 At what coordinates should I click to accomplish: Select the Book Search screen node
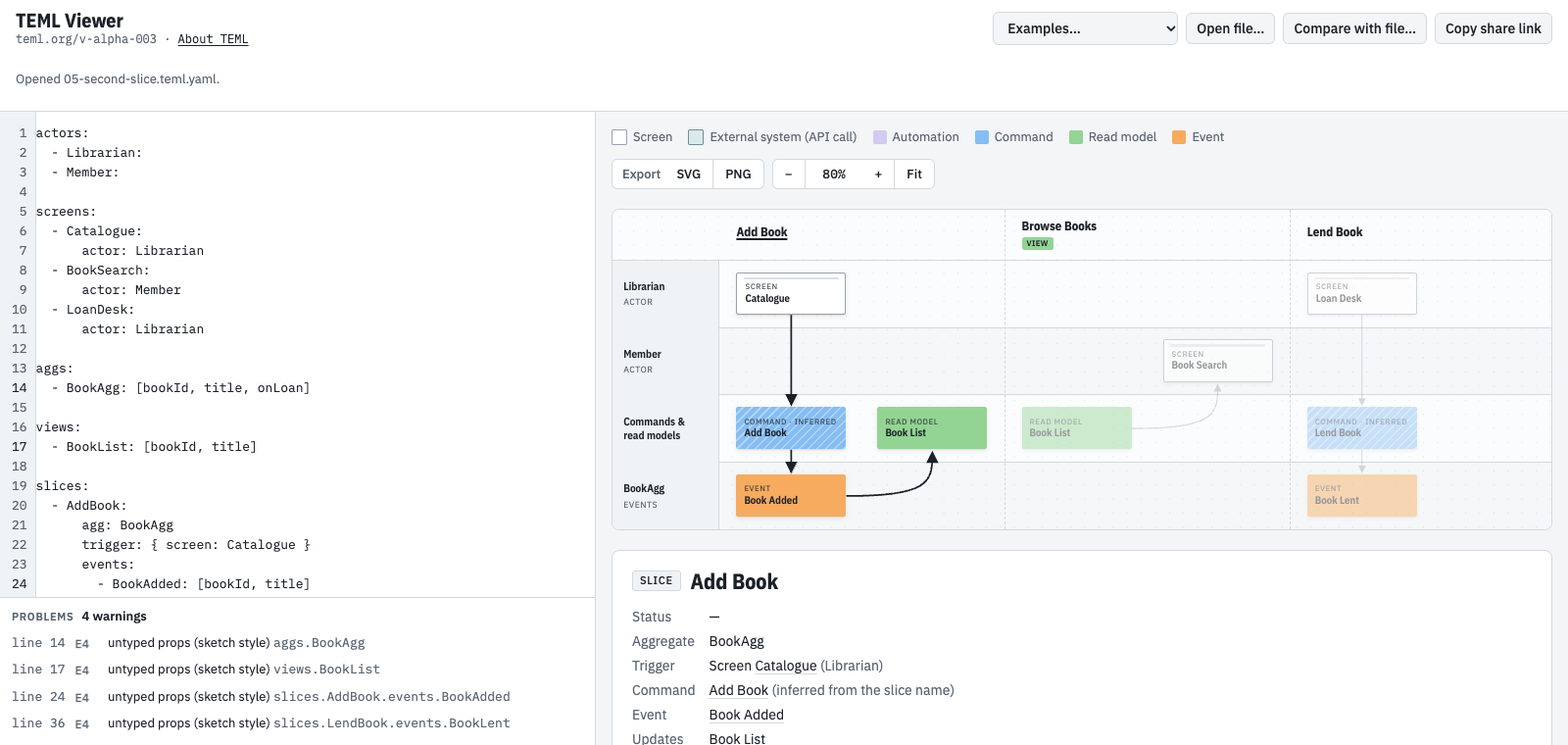coord(1217,361)
